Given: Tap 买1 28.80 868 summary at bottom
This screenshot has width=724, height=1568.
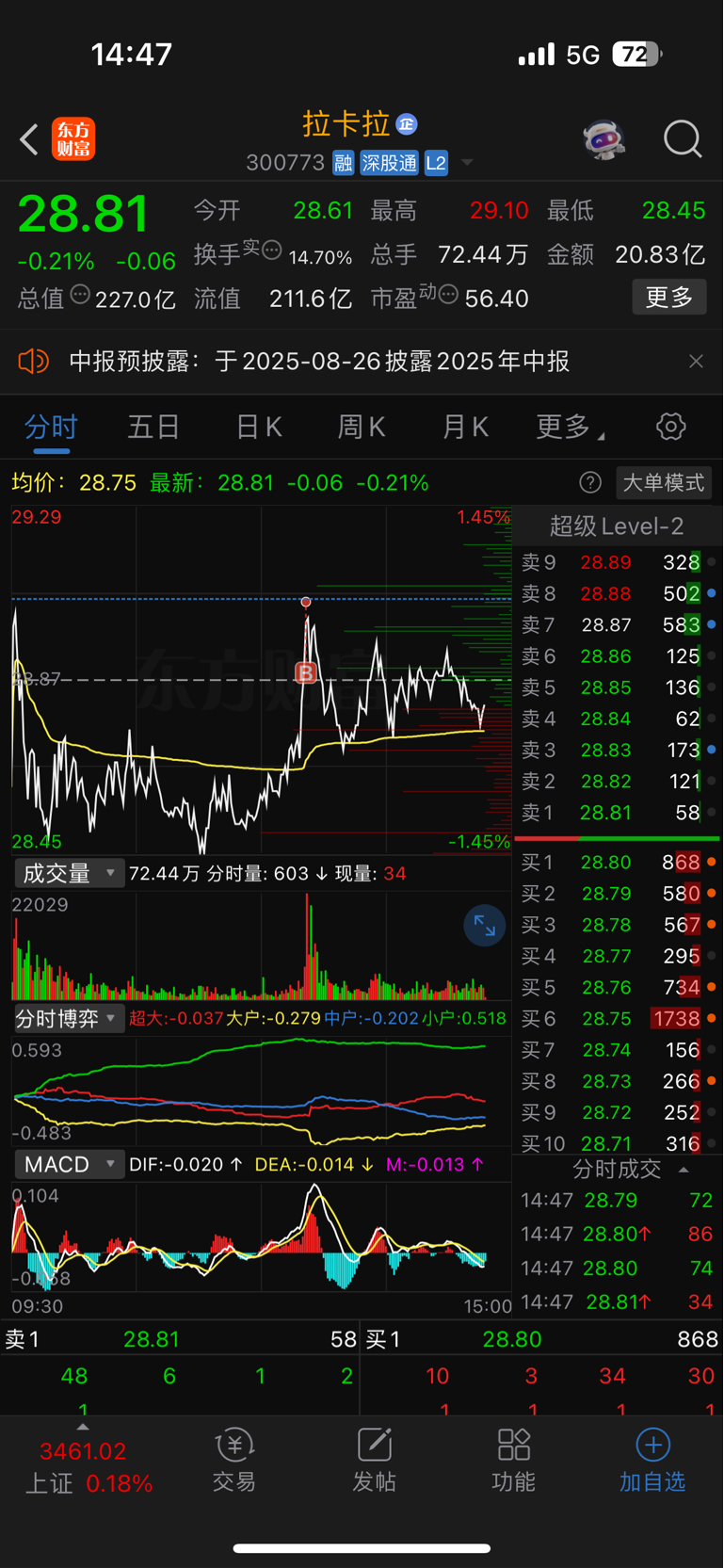Looking at the screenshot, I should click(541, 1339).
